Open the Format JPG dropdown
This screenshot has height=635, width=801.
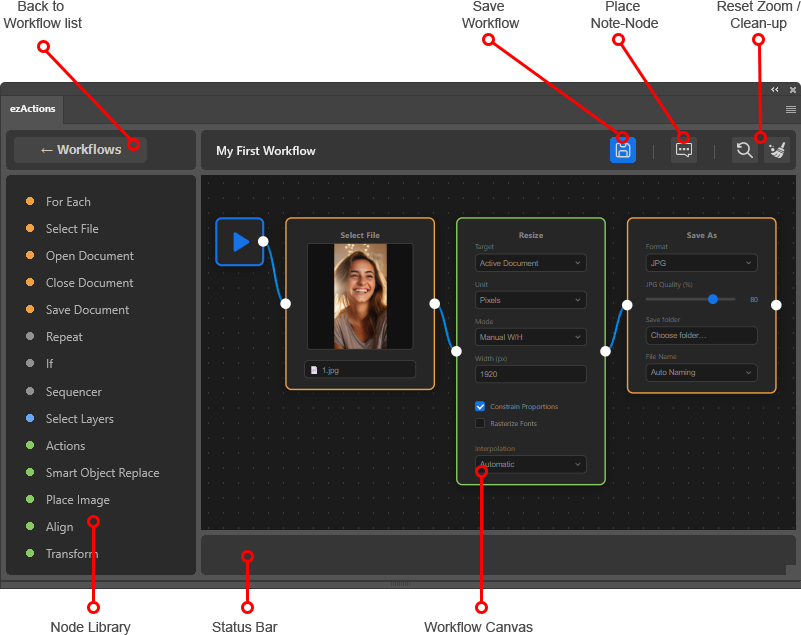click(x=701, y=263)
